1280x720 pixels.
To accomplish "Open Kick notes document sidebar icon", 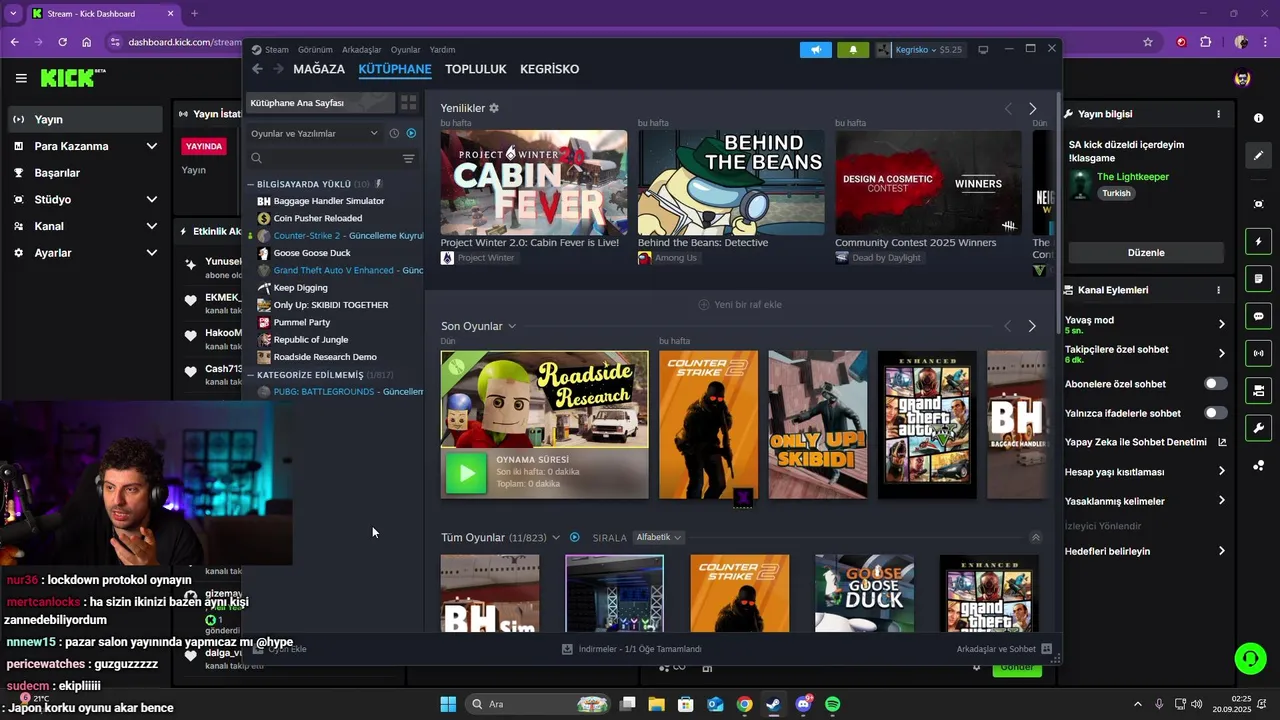I will [x=1258, y=278].
